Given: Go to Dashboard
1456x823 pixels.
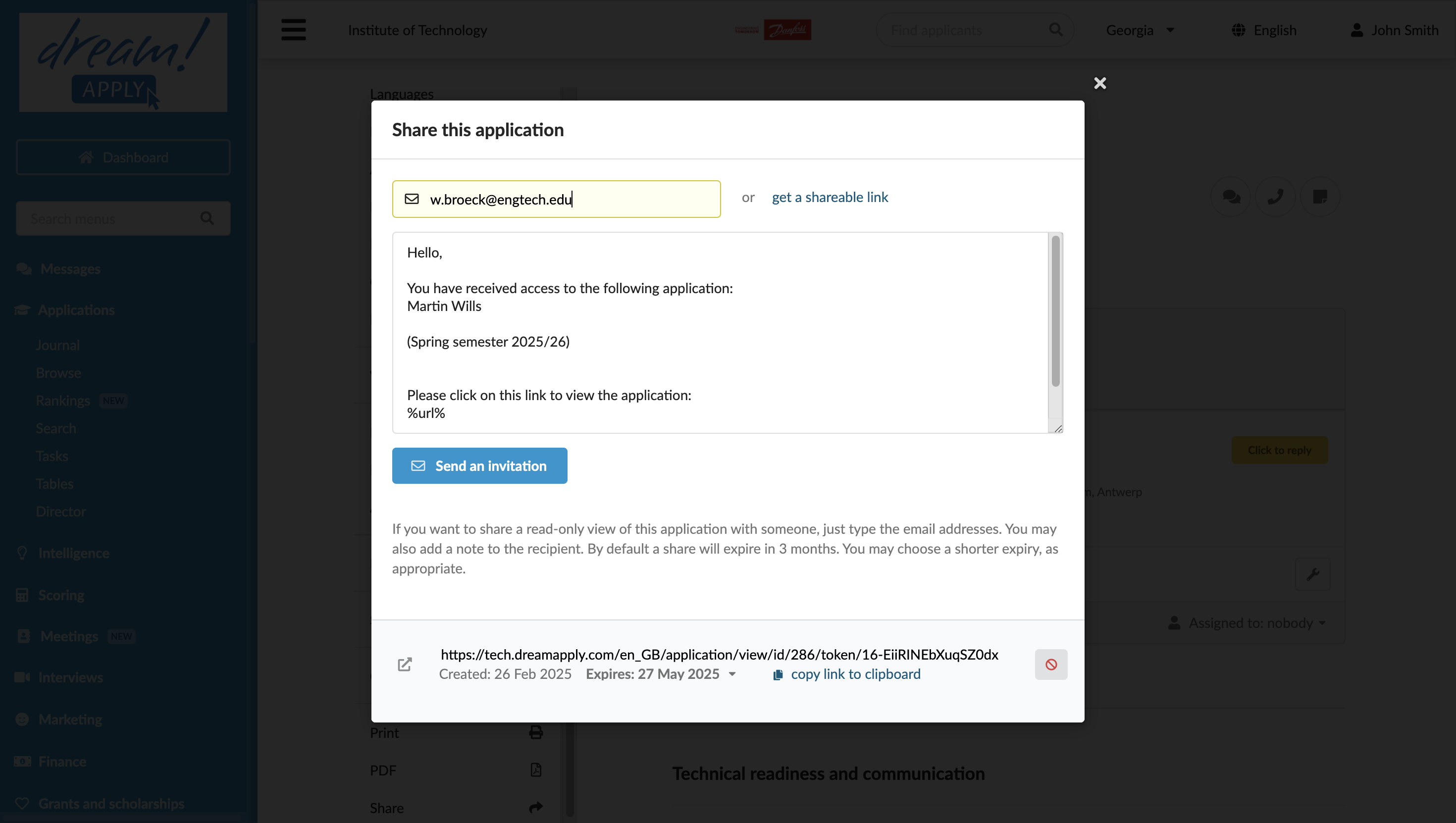Looking at the screenshot, I should [123, 157].
